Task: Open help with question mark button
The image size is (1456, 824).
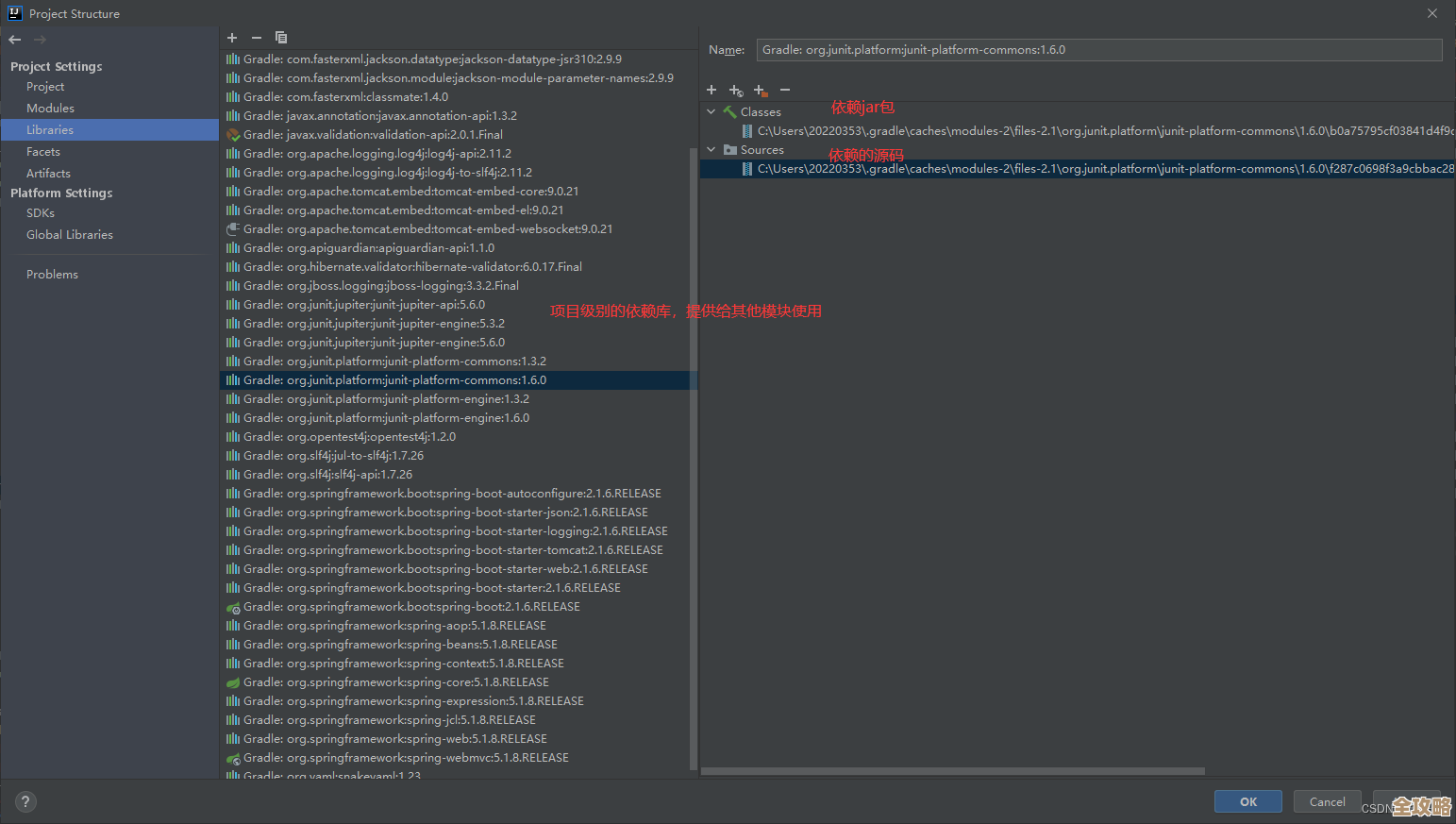Action: click(25, 802)
